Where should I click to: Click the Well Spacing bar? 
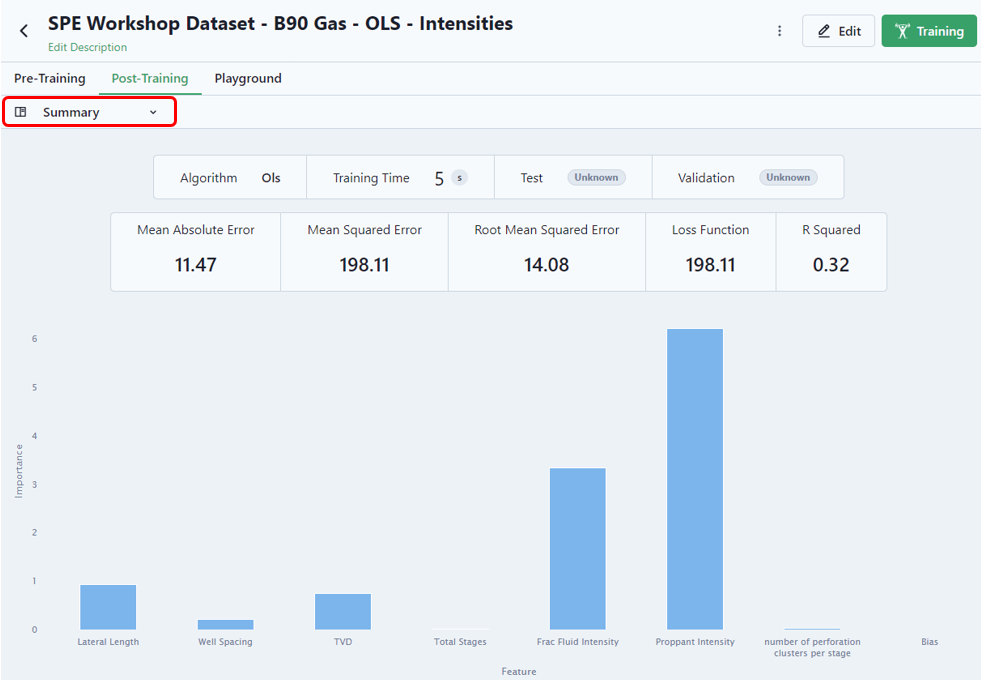(x=225, y=624)
